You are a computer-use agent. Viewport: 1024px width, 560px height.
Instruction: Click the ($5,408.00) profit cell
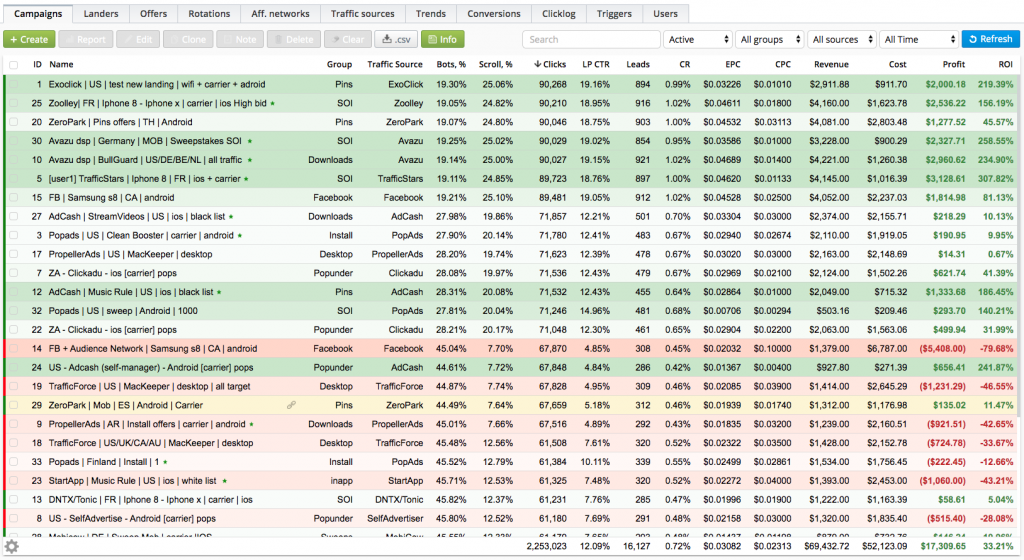point(942,349)
